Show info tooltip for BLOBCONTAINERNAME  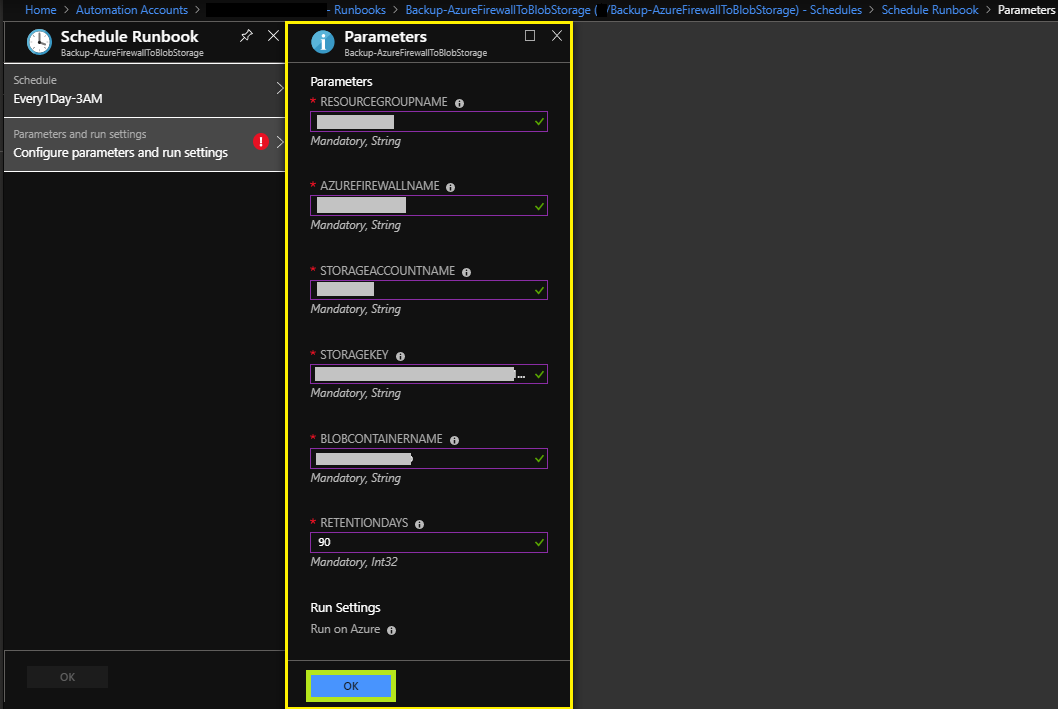(x=455, y=441)
